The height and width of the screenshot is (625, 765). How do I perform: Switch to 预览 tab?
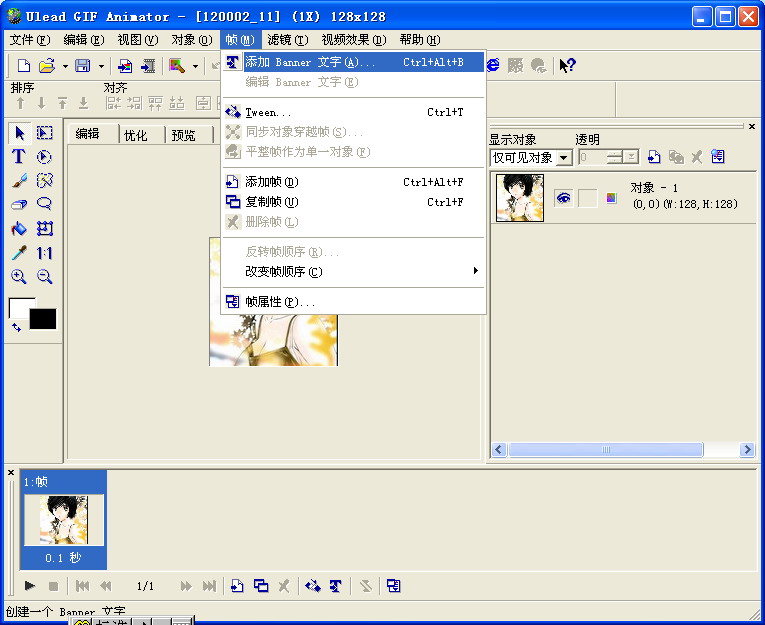(190, 135)
